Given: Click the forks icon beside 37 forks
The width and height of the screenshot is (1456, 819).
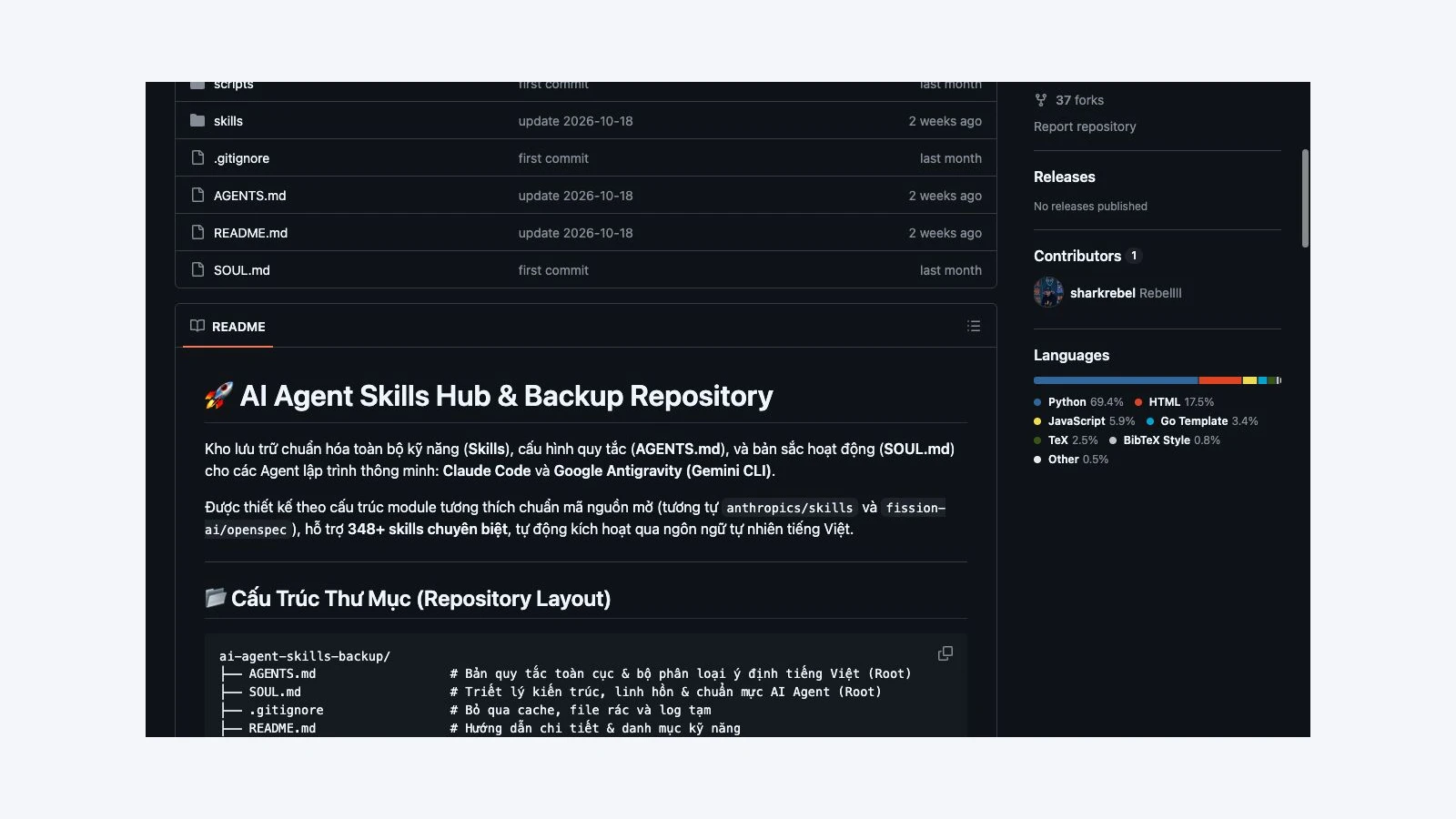Looking at the screenshot, I should [x=1041, y=100].
